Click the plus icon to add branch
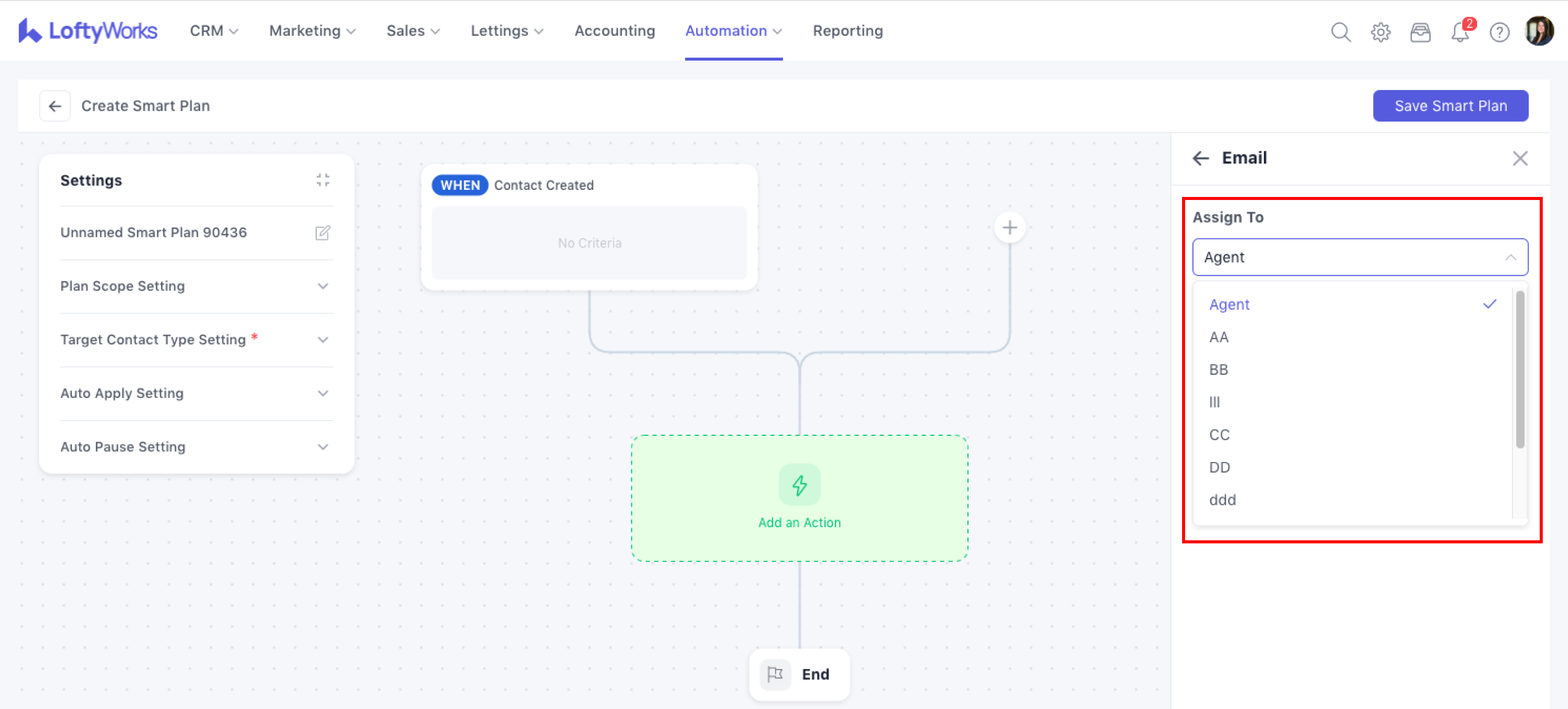Image resolution: width=1568 pixels, height=709 pixels. pyautogui.click(x=1009, y=228)
